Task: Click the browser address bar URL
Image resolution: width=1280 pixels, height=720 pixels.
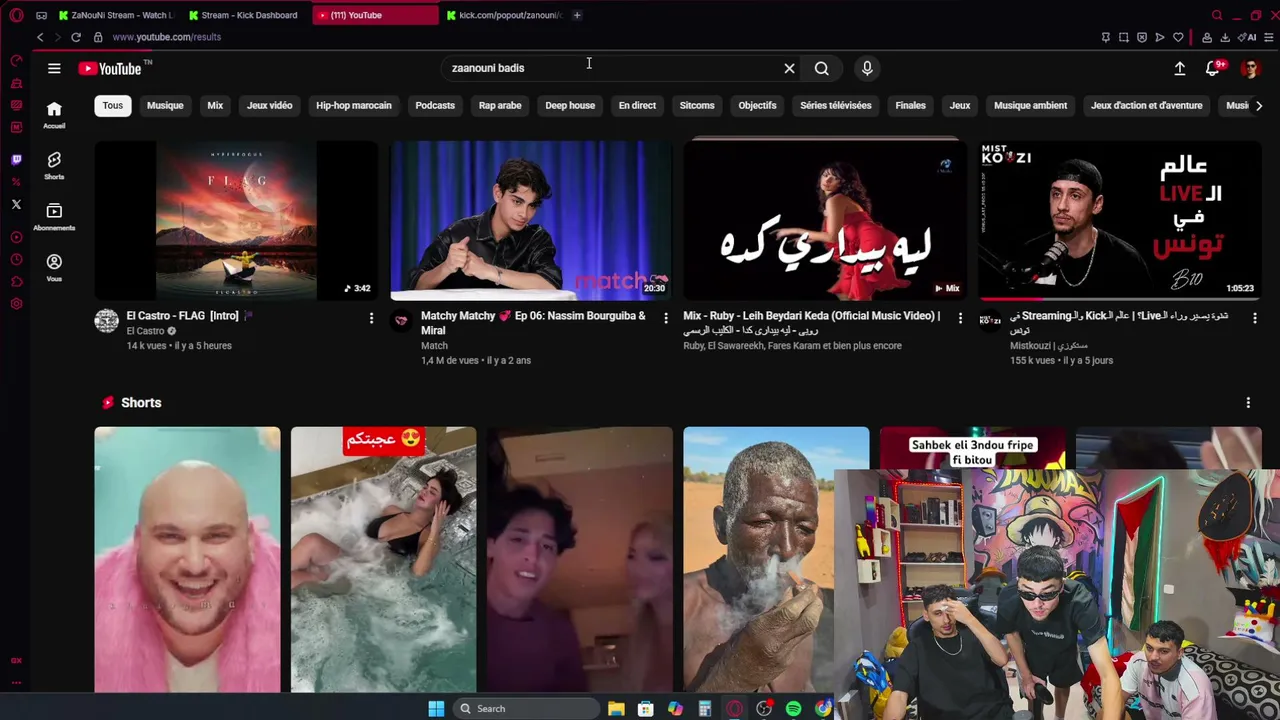Action: (x=166, y=37)
